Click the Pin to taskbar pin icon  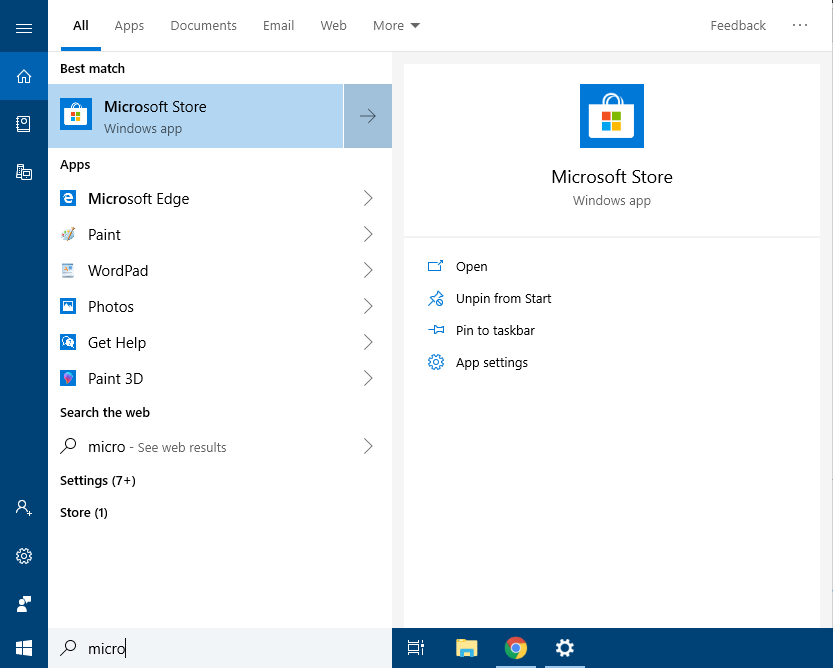[436, 330]
